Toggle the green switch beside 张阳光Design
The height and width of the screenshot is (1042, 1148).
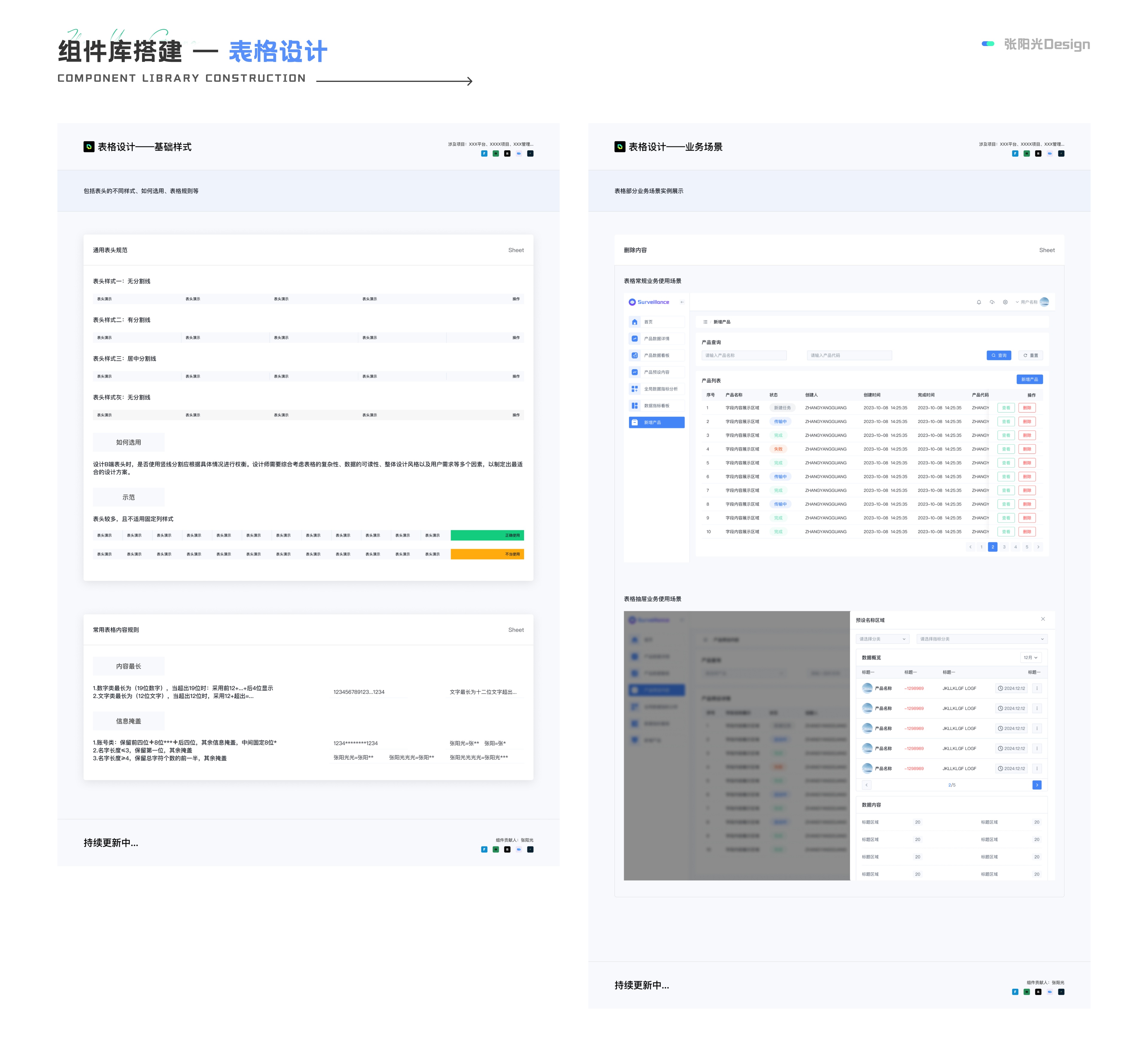point(988,44)
